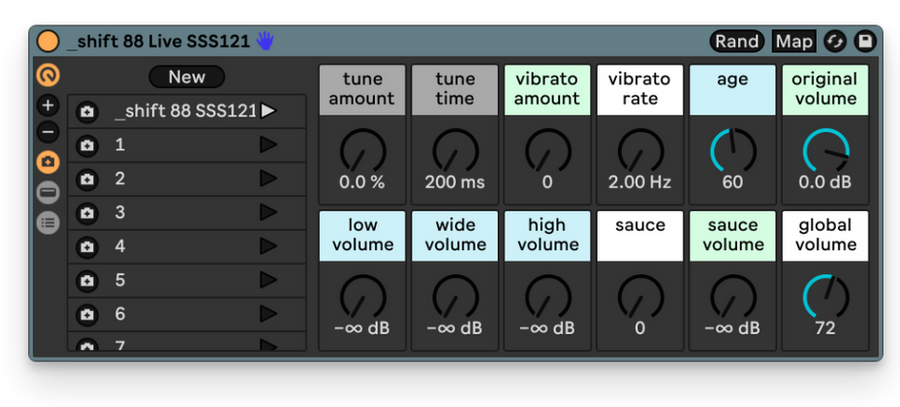Select the sauce volume knob

tap(733, 297)
